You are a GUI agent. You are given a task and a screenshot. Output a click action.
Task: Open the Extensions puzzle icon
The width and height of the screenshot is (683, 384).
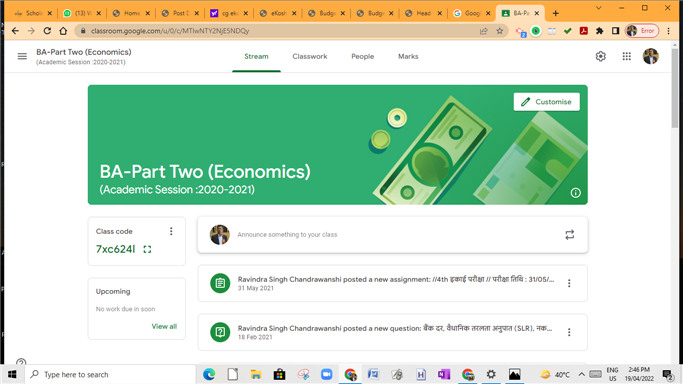(x=600, y=31)
